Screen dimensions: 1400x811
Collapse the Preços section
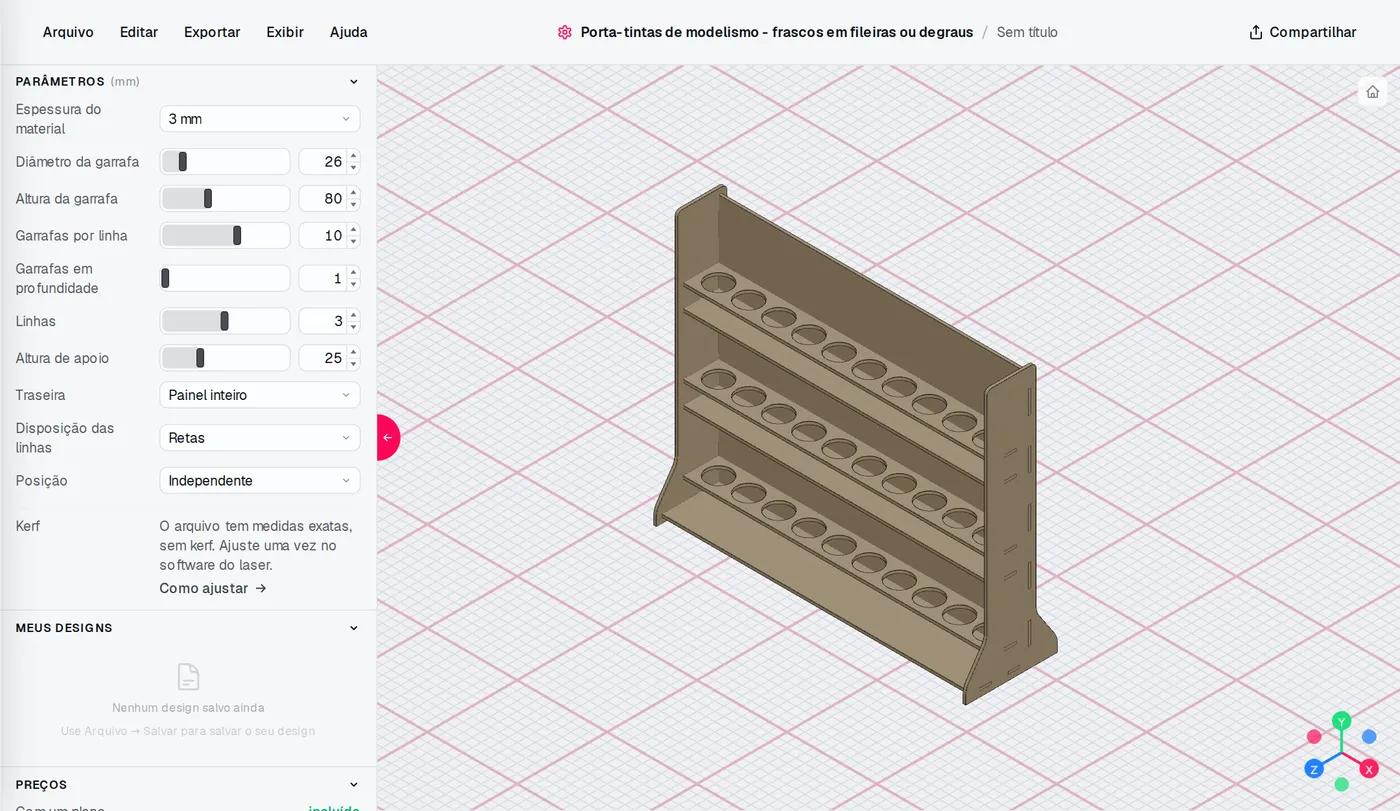tap(353, 785)
